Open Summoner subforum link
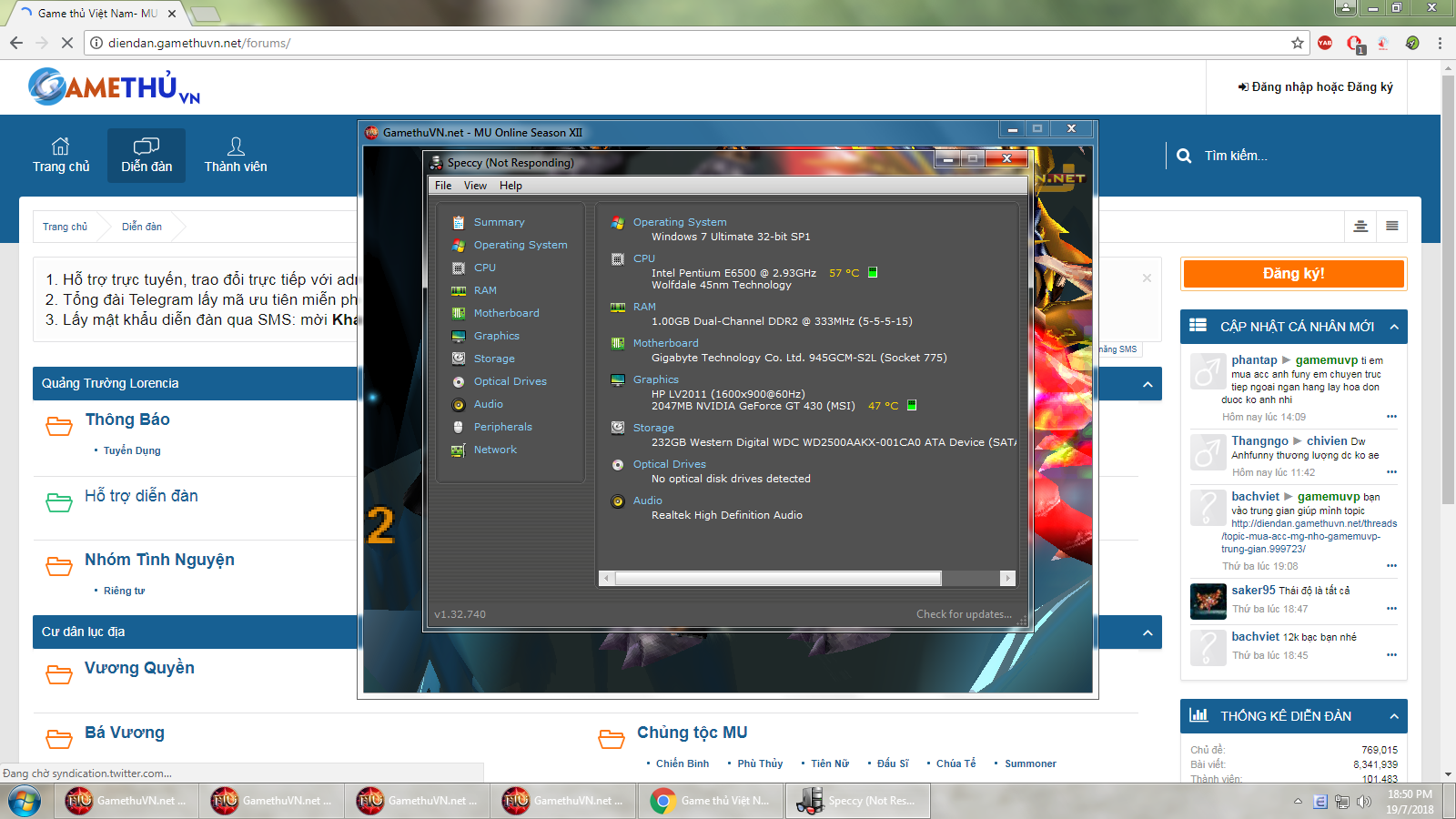1456x819 pixels. tap(1030, 763)
